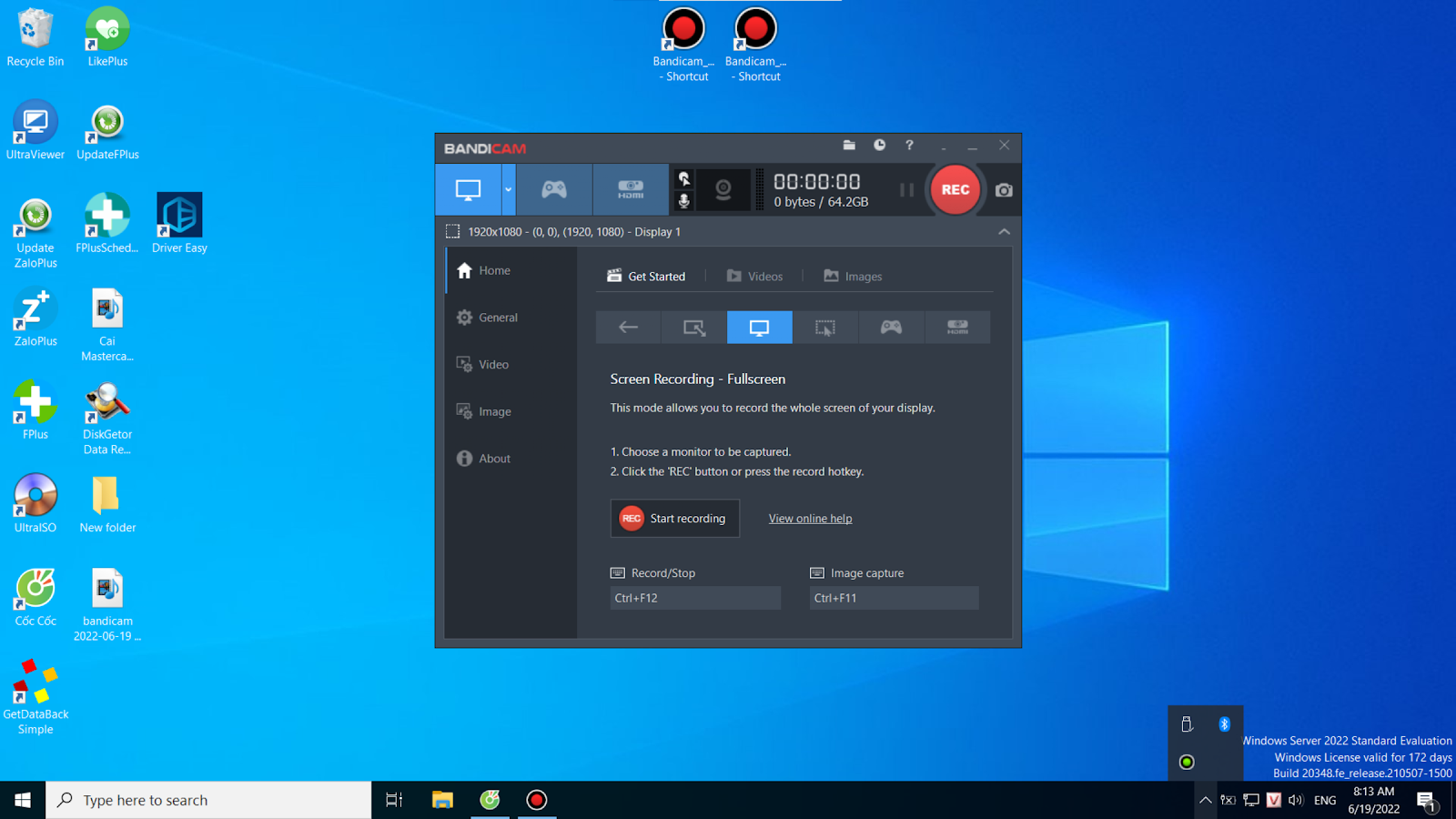The image size is (1456, 819).
Task: Click the Record/Stop hotkey field Ctrl+F12
Action: [x=695, y=598]
